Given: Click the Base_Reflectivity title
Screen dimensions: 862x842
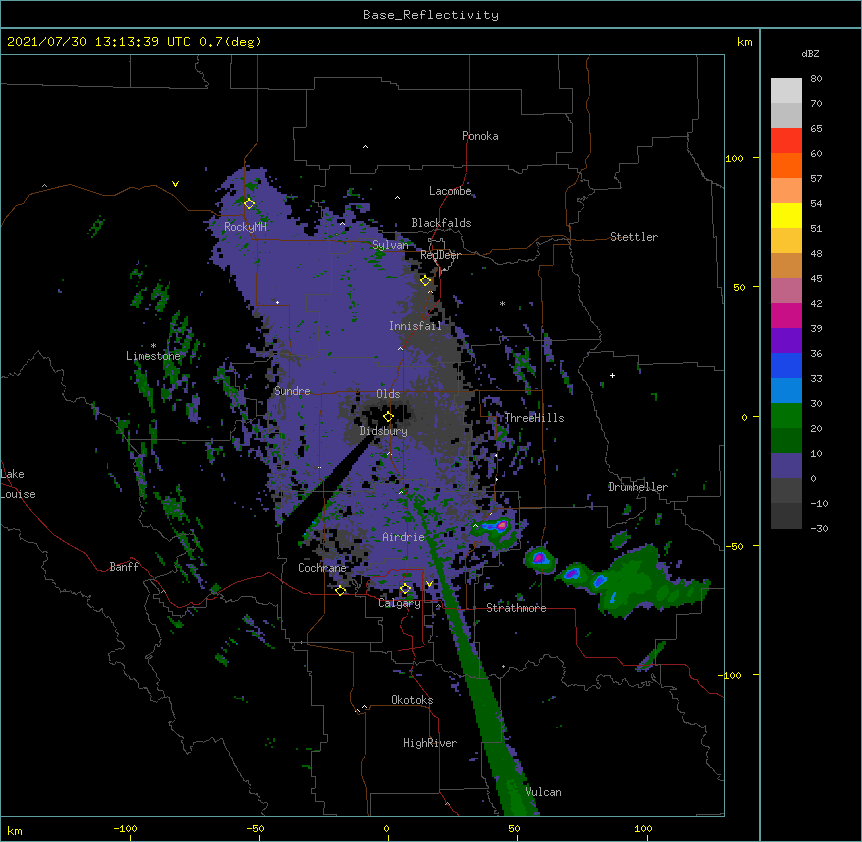Looking at the screenshot, I should click(x=431, y=15).
